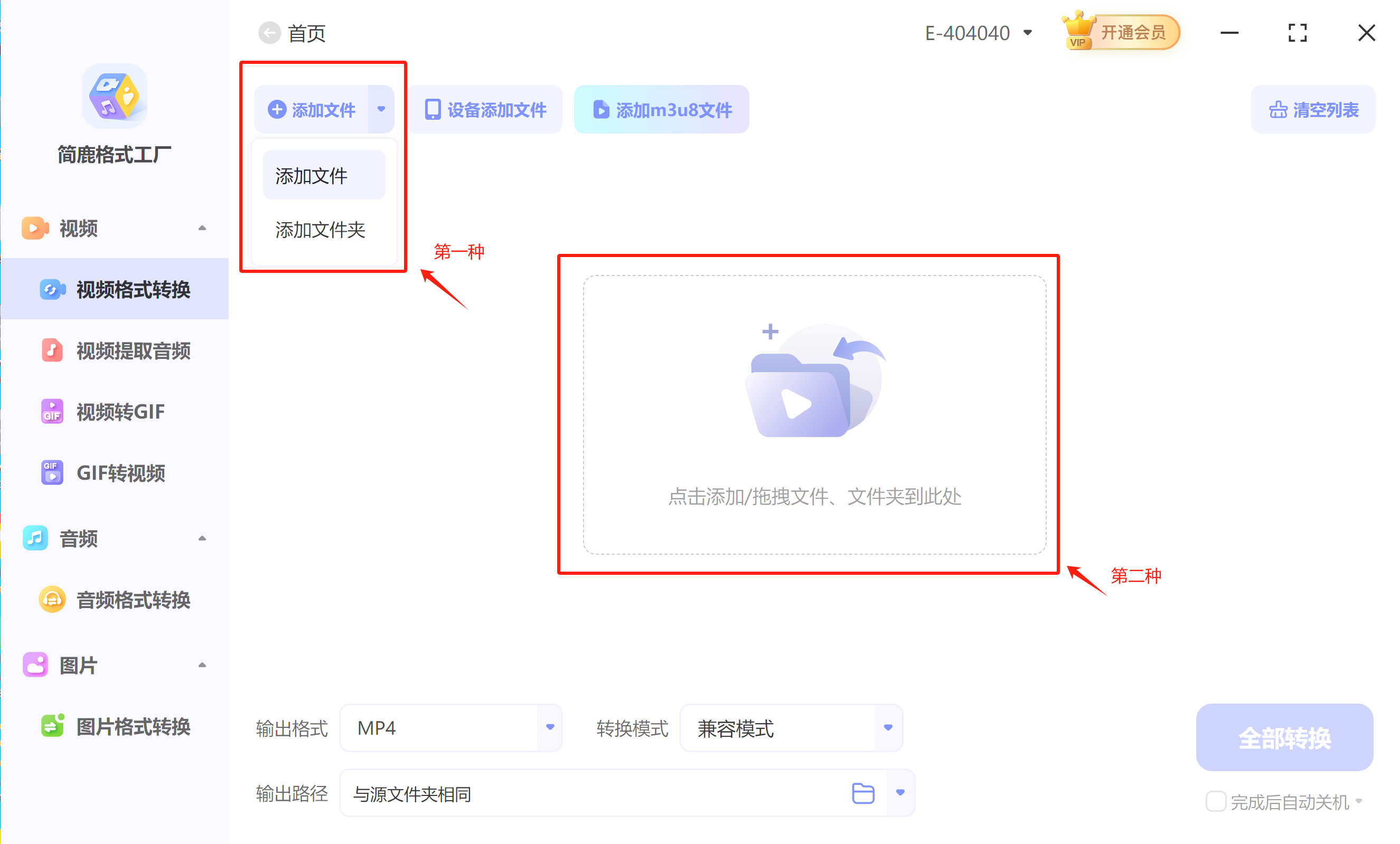Open the 转换模式 兼容模式 dropdown
The height and width of the screenshot is (844, 1400).
coord(888,727)
